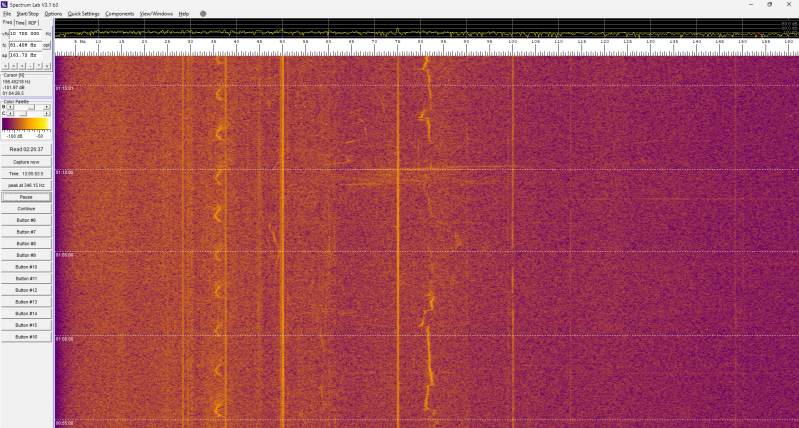Click Button #9
The height and width of the screenshot is (428, 799).
point(26,255)
